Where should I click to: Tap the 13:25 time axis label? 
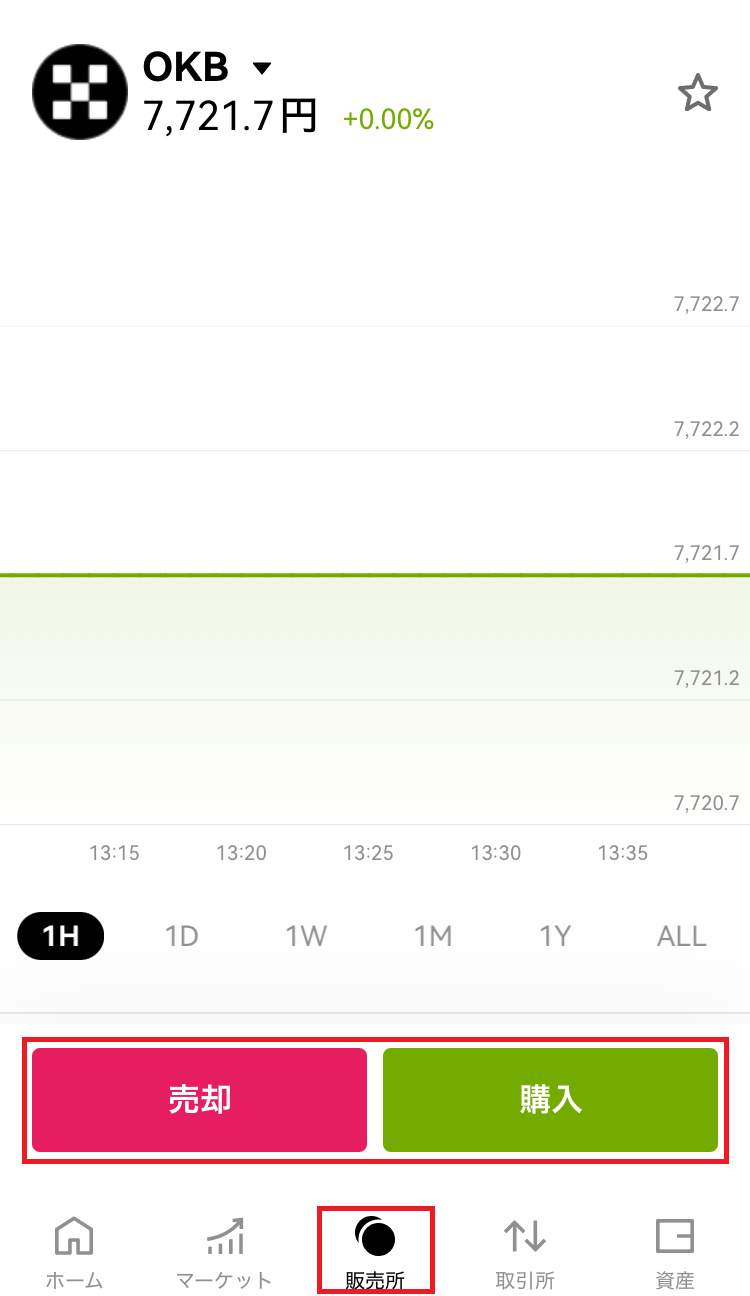pyautogui.click(x=368, y=853)
